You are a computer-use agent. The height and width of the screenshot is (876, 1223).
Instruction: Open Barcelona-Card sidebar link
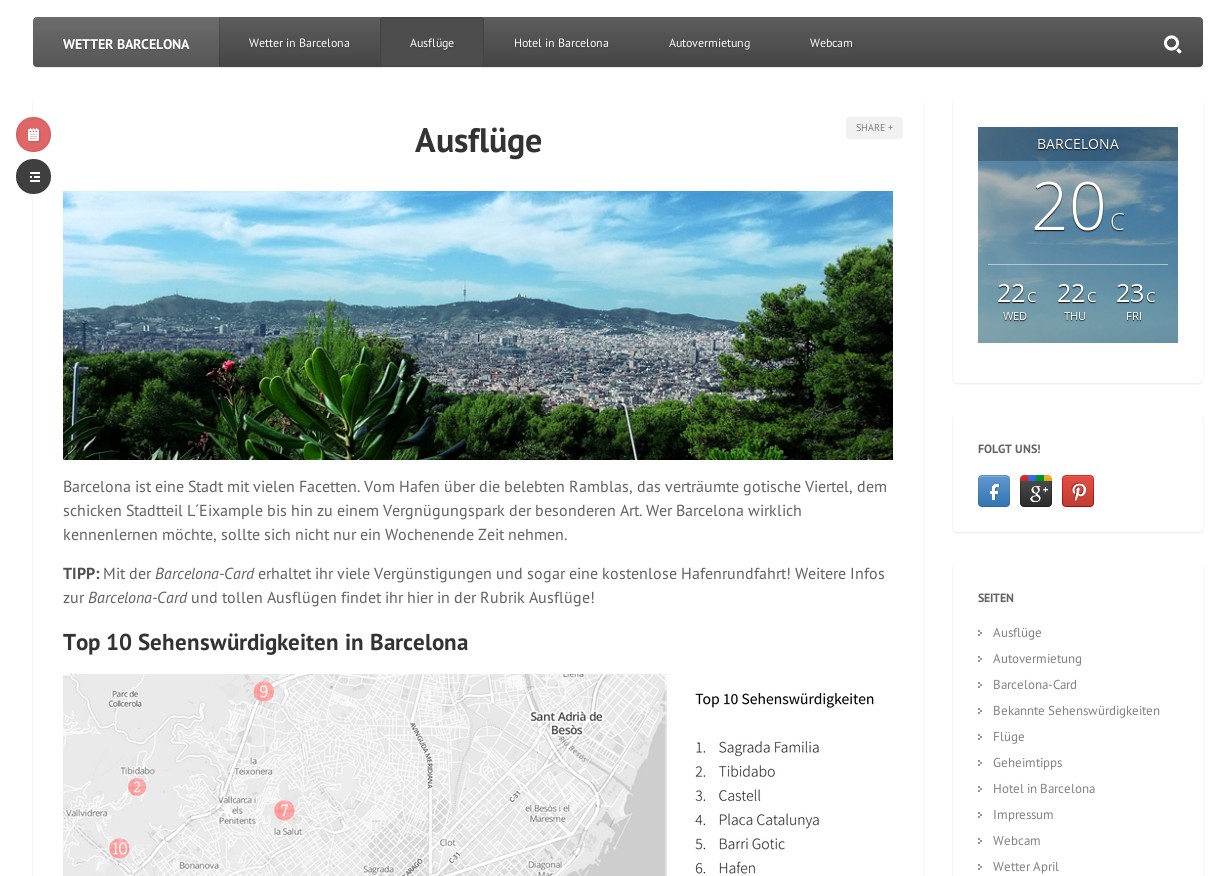click(x=1035, y=685)
